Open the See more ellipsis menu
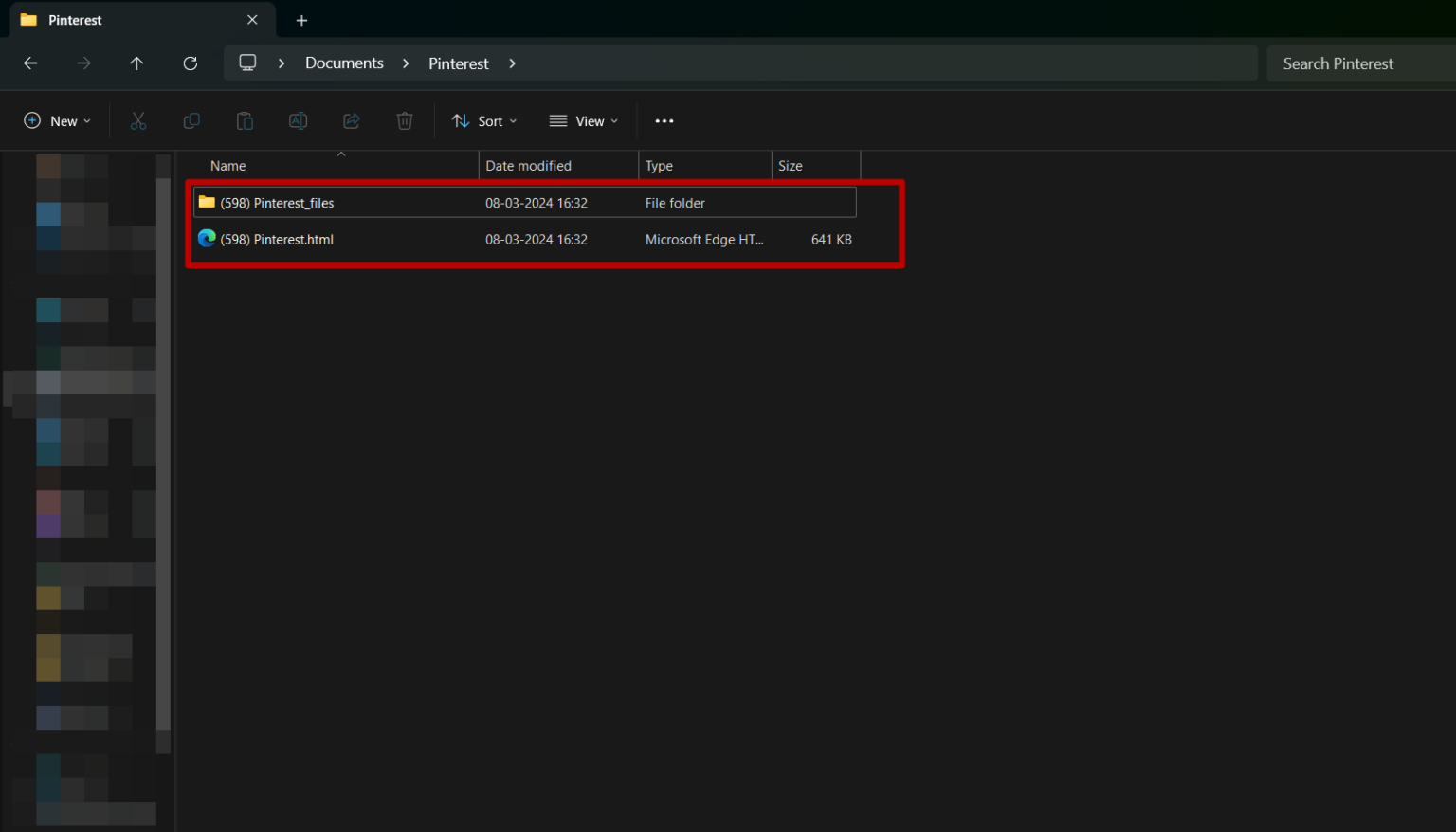1456x832 pixels. (x=664, y=121)
